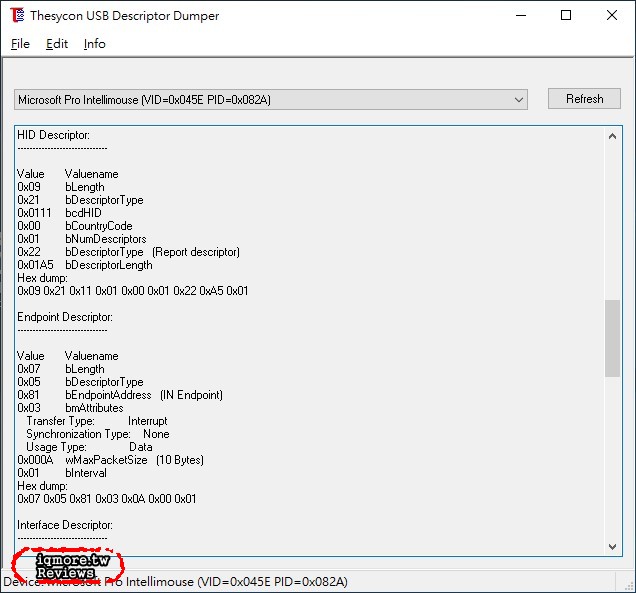Click '(Report descriptor)' text
The image size is (636, 593).
[196, 252]
